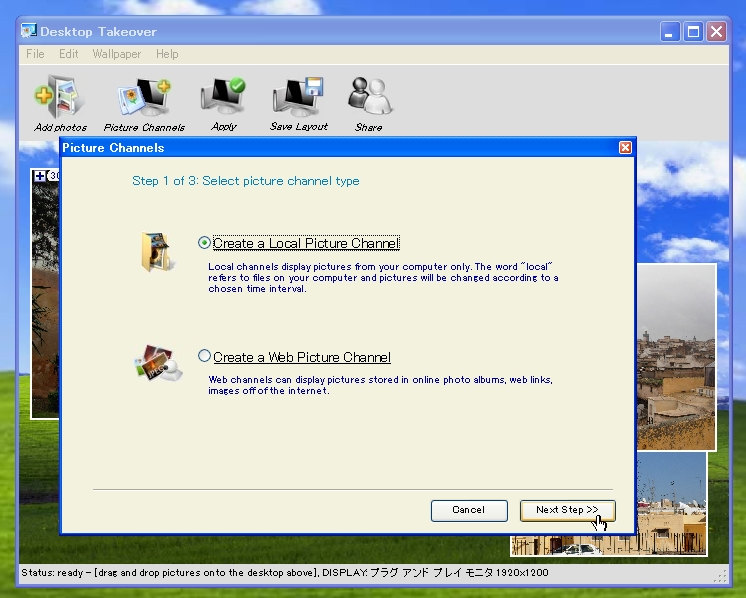Click the web channels description text
Image resolution: width=746 pixels, height=598 pixels.
380,385
